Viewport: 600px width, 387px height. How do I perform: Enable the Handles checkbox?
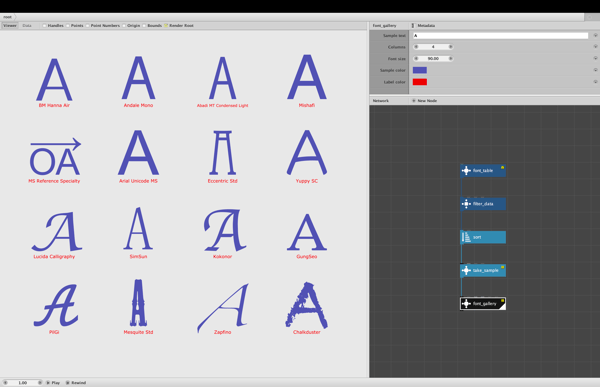pyautogui.click(x=44, y=26)
